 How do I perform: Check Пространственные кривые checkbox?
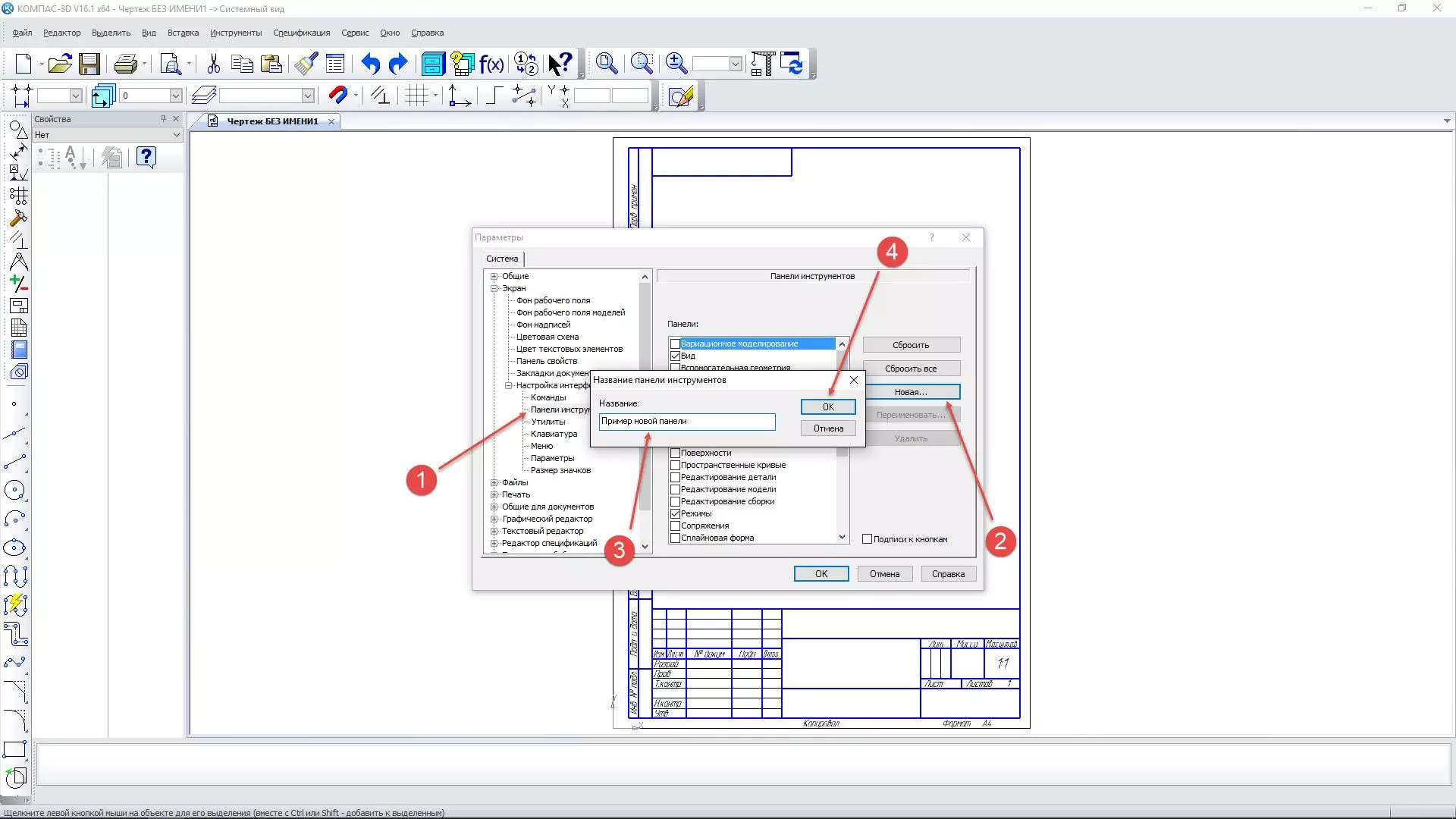[x=675, y=466]
